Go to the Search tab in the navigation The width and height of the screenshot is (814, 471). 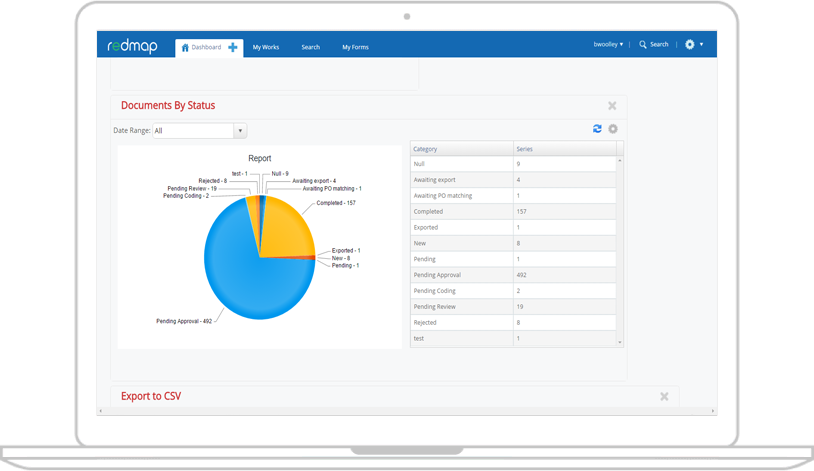pos(310,47)
